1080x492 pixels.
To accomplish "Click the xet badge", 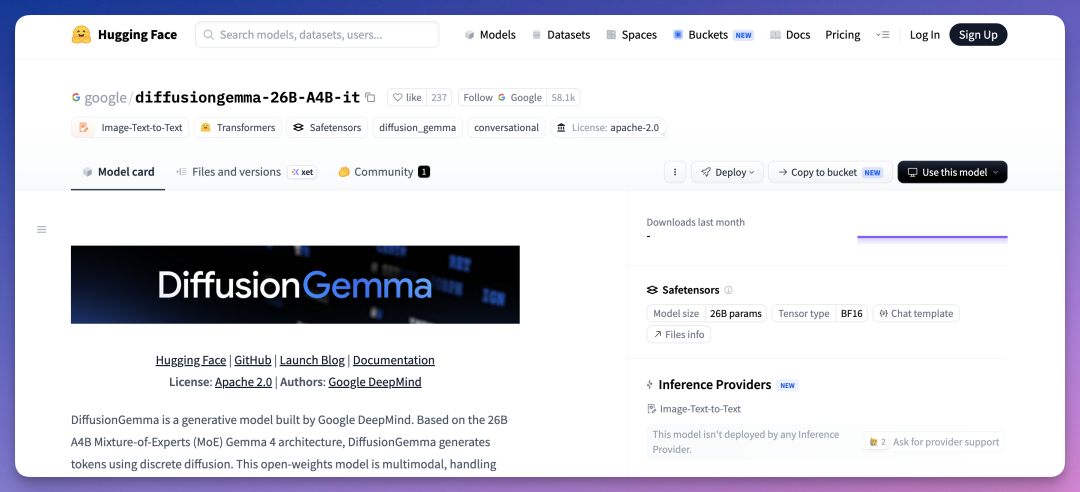I will point(302,172).
